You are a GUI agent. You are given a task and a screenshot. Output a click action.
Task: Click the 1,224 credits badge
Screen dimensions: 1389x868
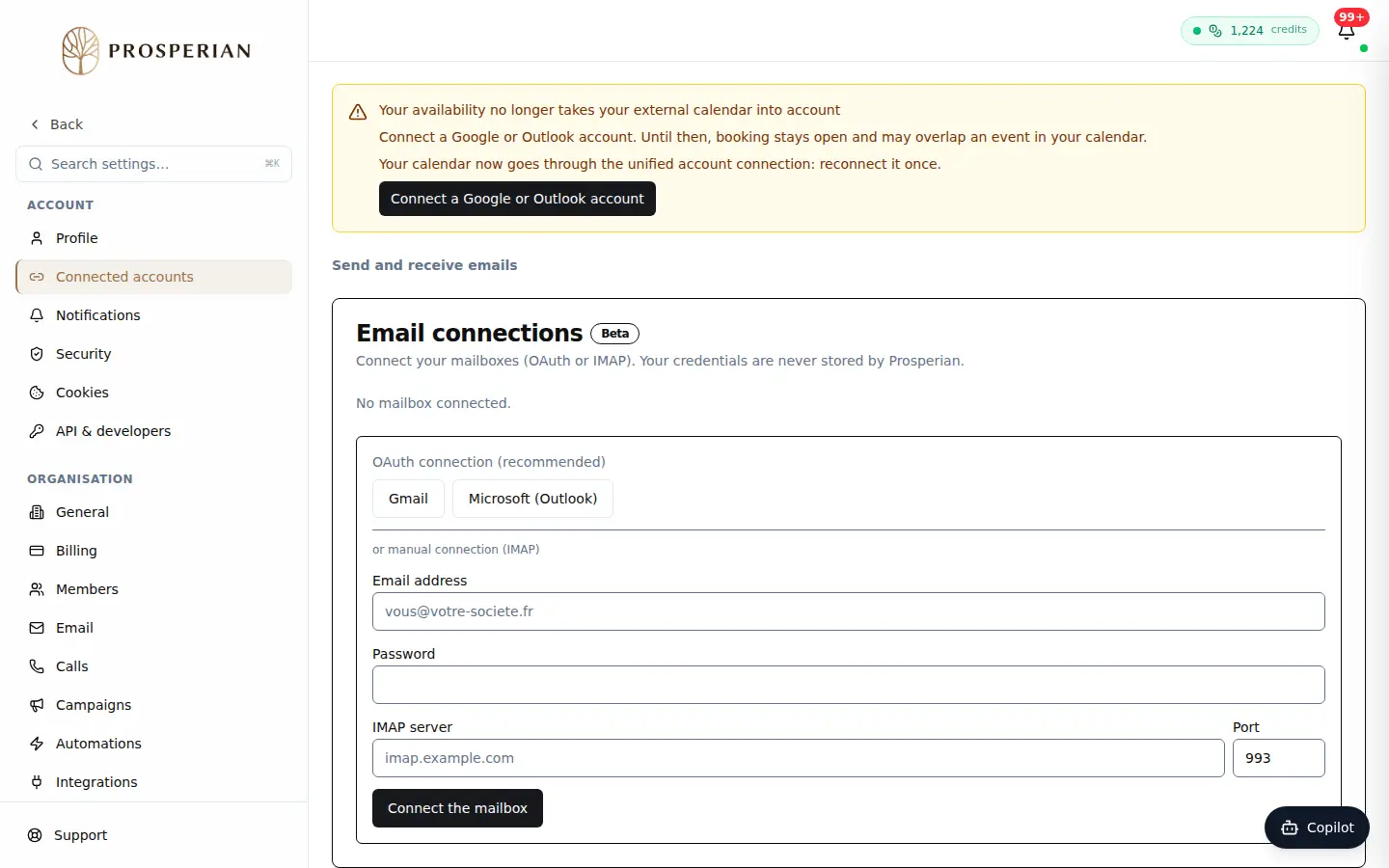pos(1250,30)
